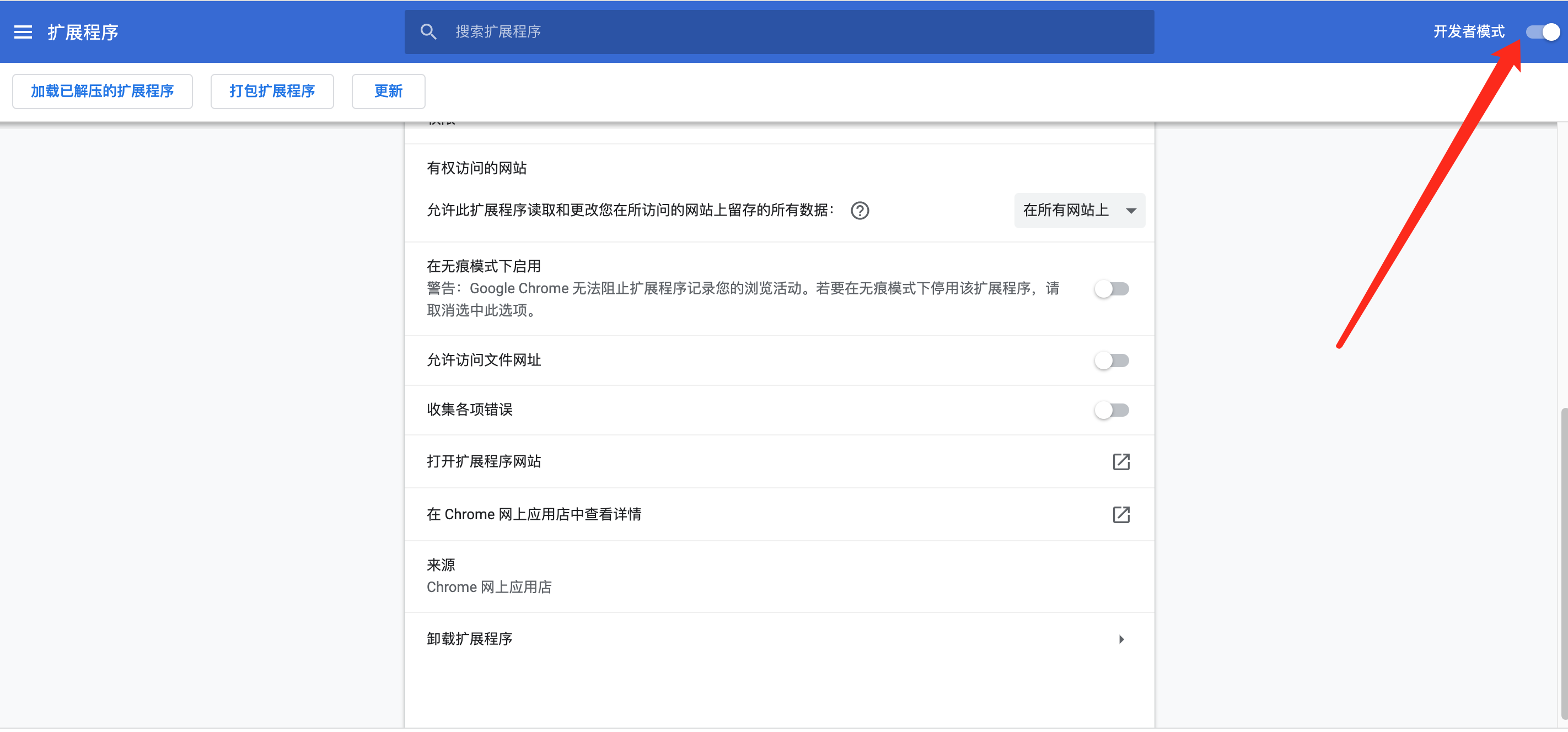Turn on 收集各项错误 switch
The image size is (1568, 732).
point(1111,411)
